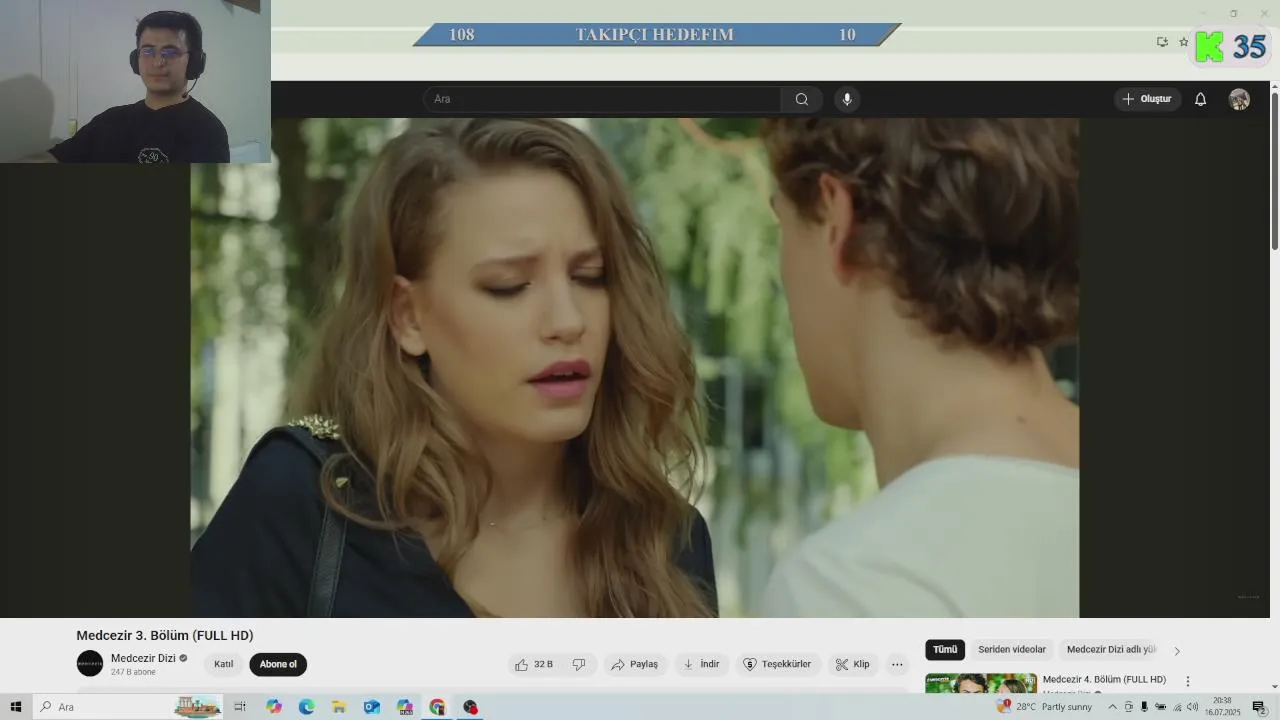Image resolution: width=1280 pixels, height=720 pixels.
Task: Open the Windows Start menu
Action: pyautogui.click(x=15, y=707)
